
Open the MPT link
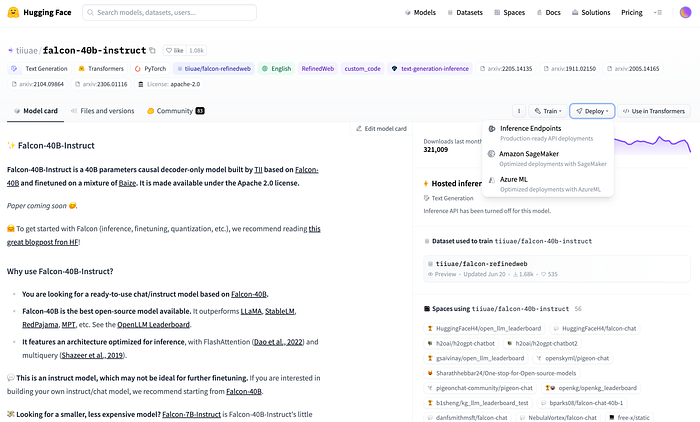pyautogui.click(x=68, y=325)
